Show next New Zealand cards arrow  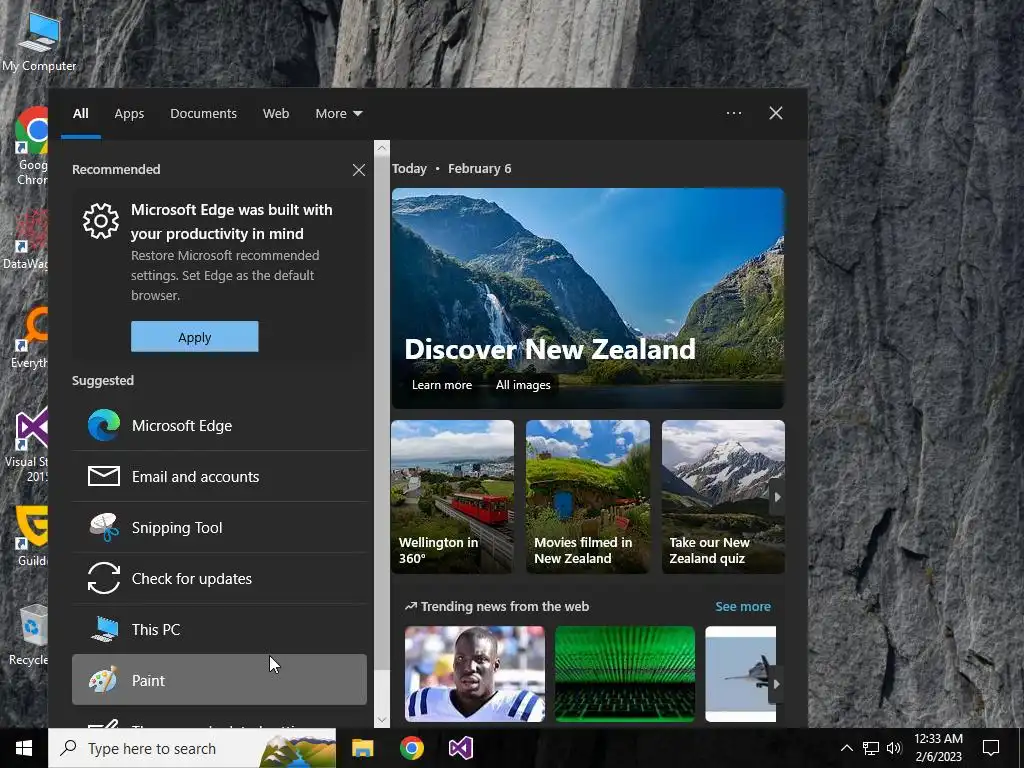777,497
